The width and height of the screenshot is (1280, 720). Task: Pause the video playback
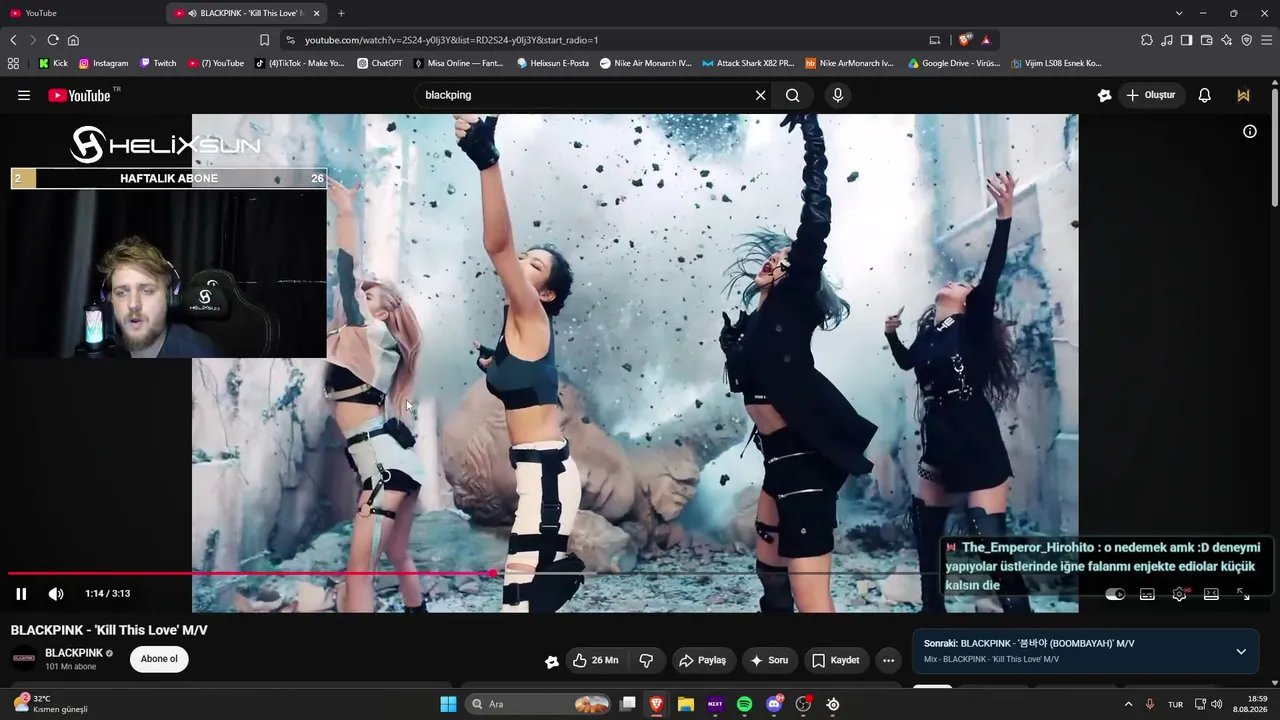pos(21,594)
